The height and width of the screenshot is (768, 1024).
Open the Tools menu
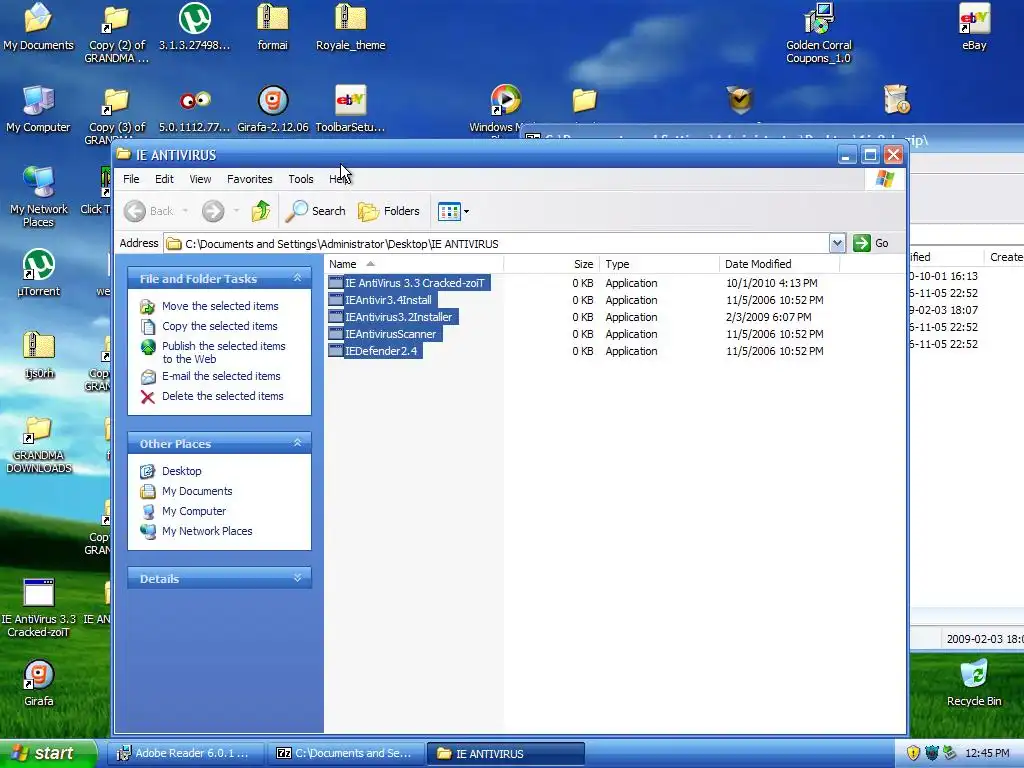pos(300,179)
